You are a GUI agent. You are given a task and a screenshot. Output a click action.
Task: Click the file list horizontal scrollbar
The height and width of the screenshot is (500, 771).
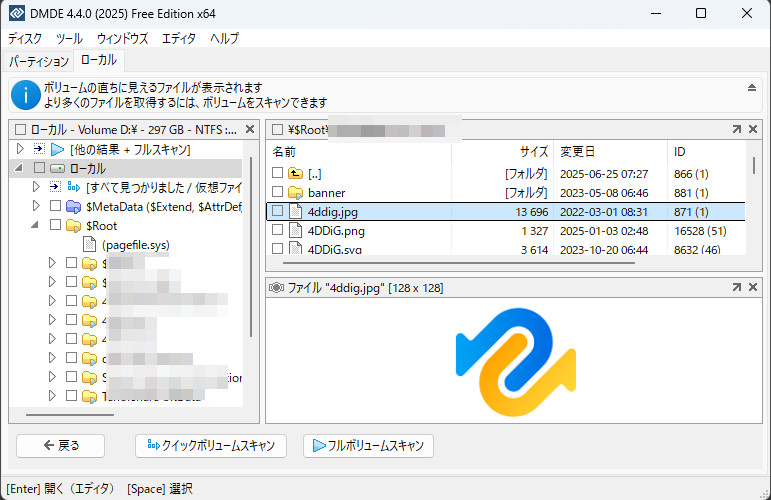click(x=459, y=263)
